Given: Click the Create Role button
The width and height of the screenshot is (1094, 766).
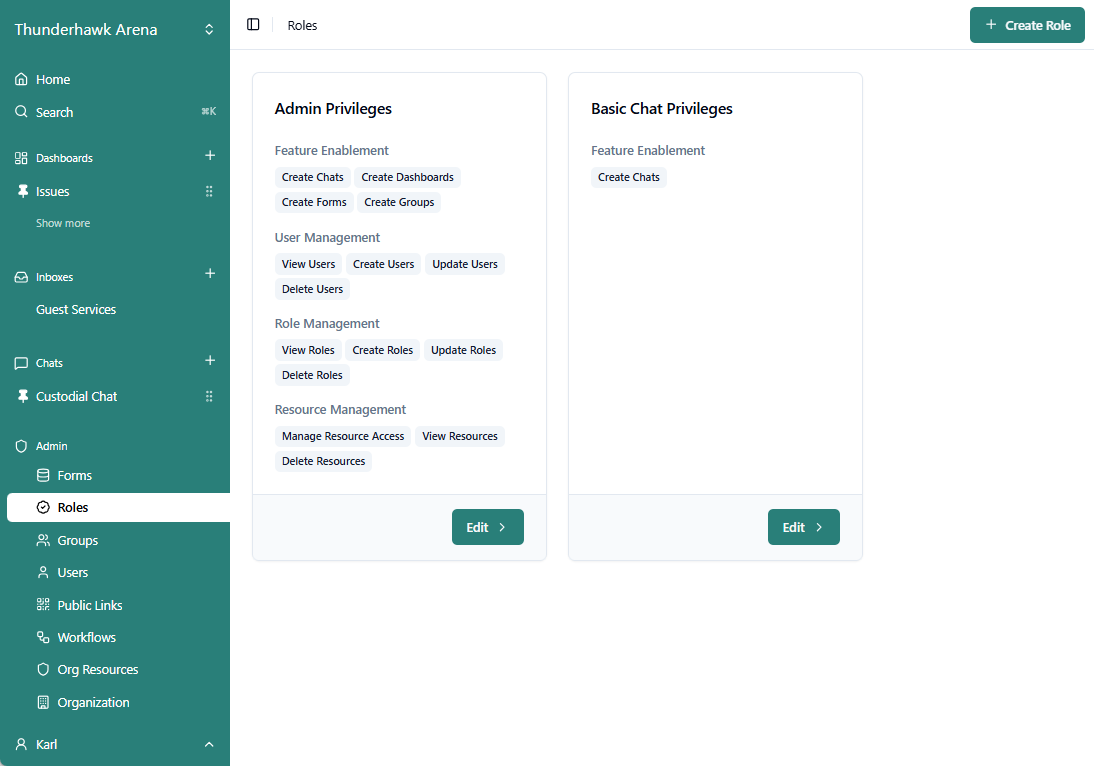Looking at the screenshot, I should [x=1027, y=25].
